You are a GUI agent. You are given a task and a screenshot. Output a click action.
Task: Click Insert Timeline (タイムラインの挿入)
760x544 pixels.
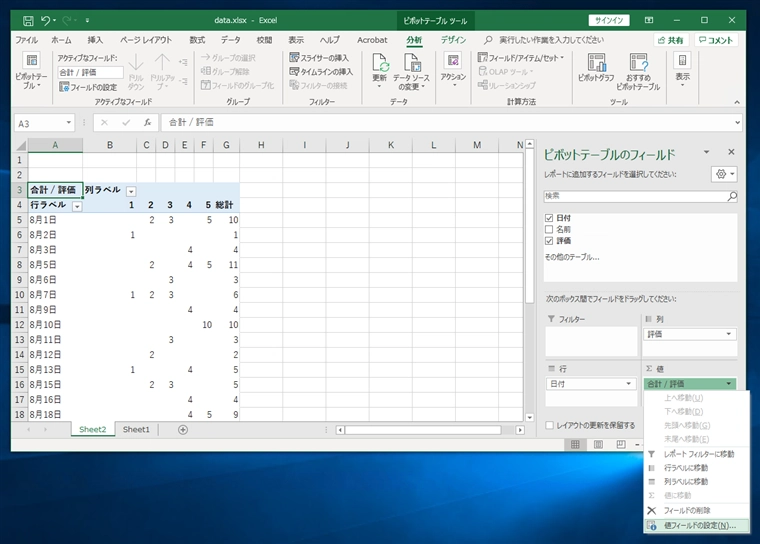[x=321, y=72]
